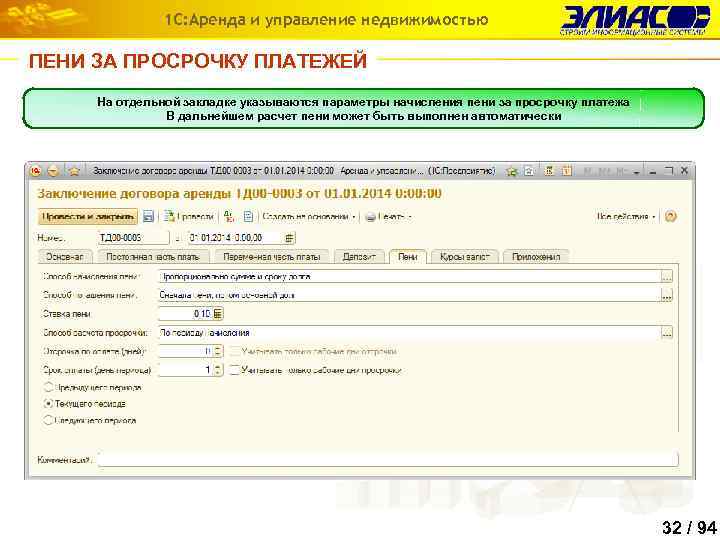This screenshot has height=540, width=720.
Task: Click the date field 01.01.2014 0:00:00
Action: click(x=236, y=238)
